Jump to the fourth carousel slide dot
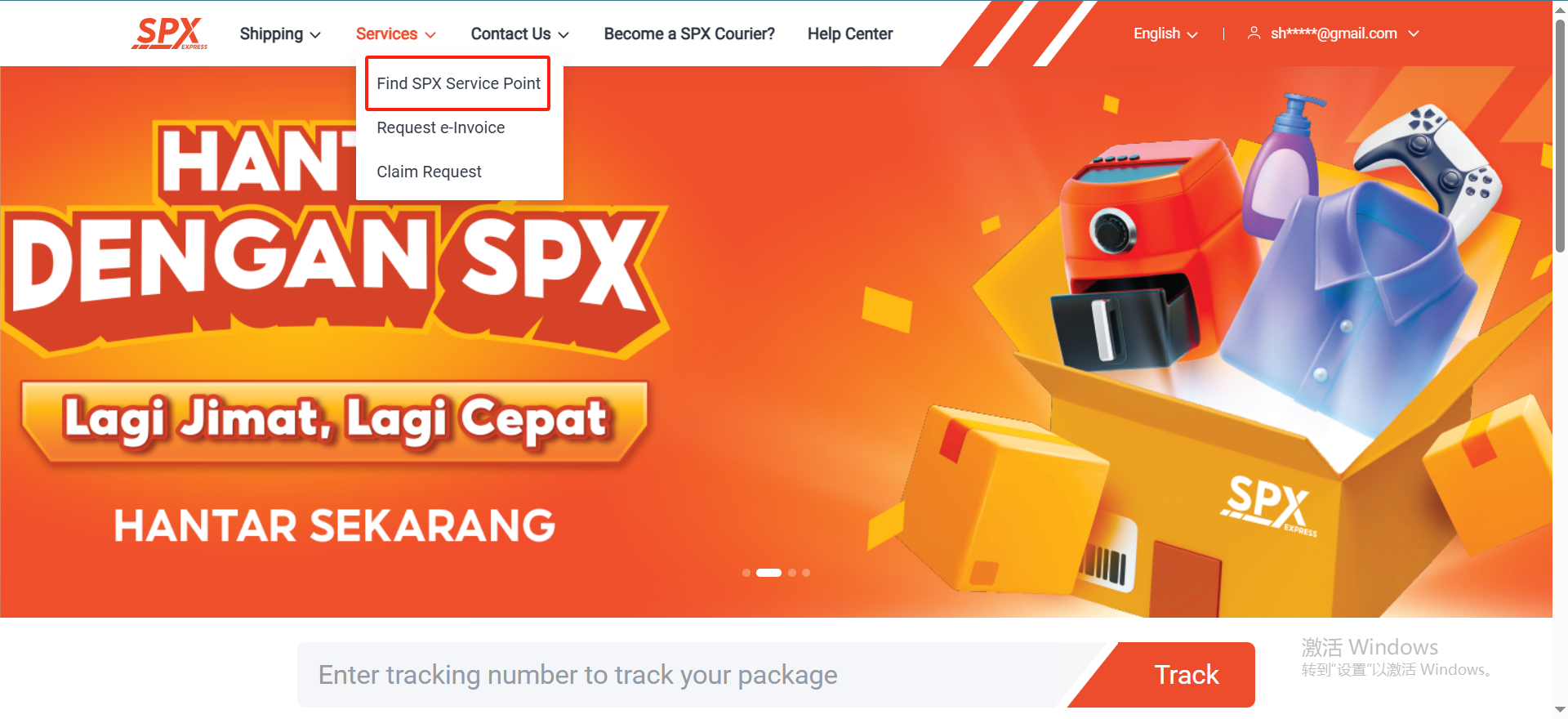 click(806, 573)
